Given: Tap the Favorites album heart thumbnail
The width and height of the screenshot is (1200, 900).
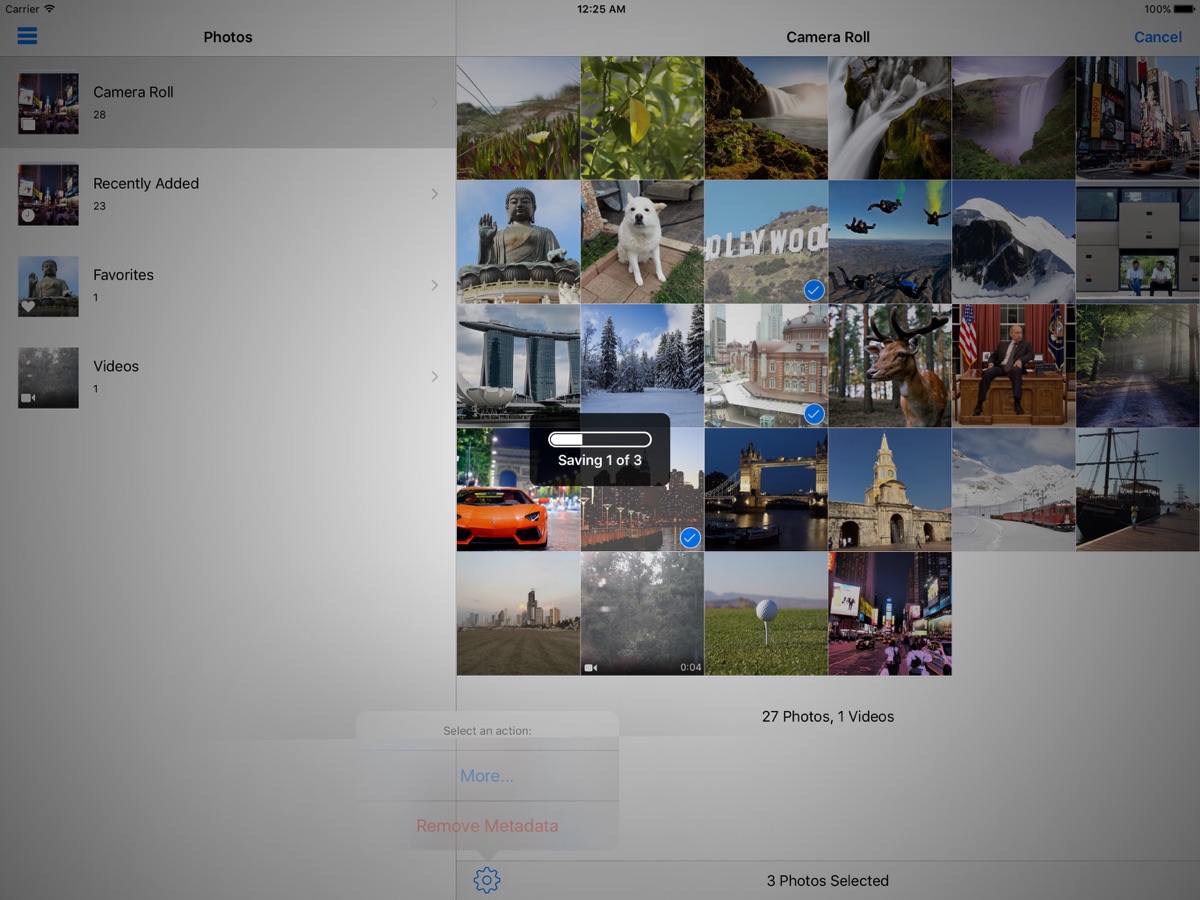Looking at the screenshot, I should click(48, 286).
